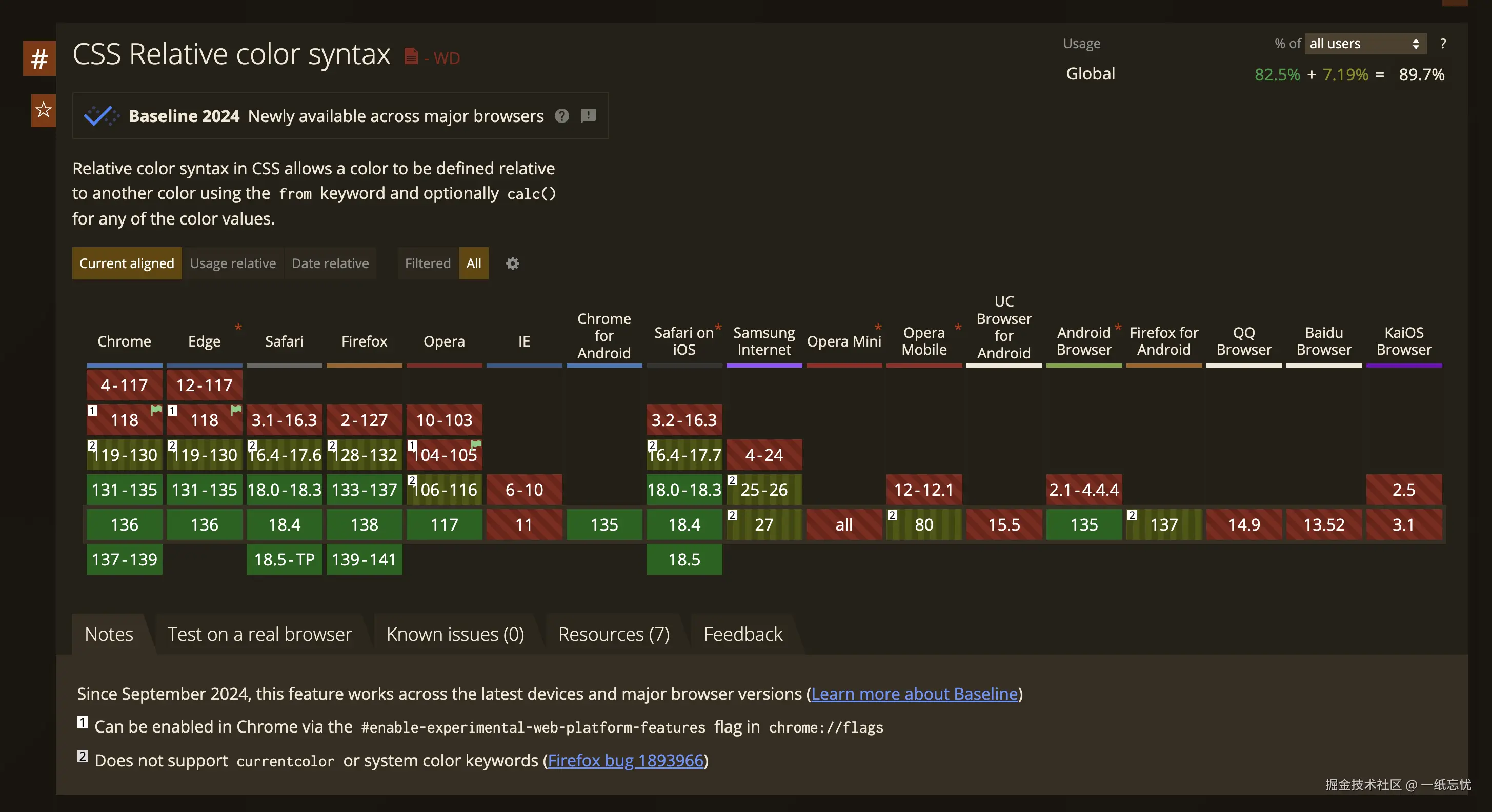Click the Baseline feedback comment icon
The image size is (1492, 812).
pyautogui.click(x=589, y=116)
